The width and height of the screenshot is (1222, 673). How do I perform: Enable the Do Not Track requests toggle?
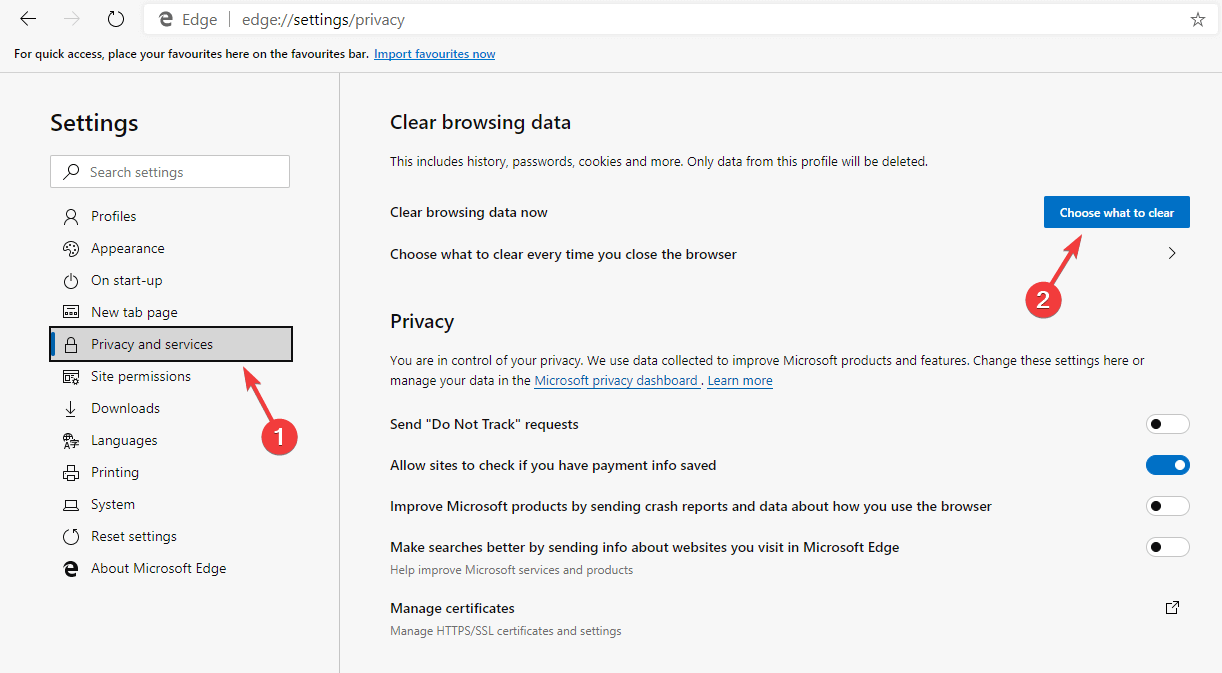coord(1167,424)
